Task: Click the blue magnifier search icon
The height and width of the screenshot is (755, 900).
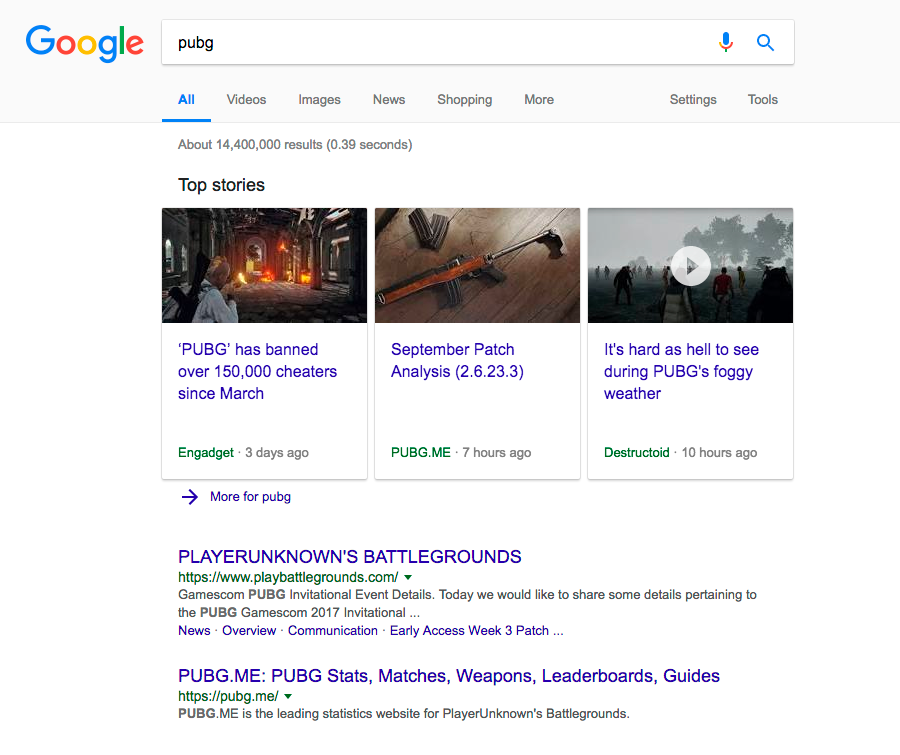Action: (x=765, y=42)
